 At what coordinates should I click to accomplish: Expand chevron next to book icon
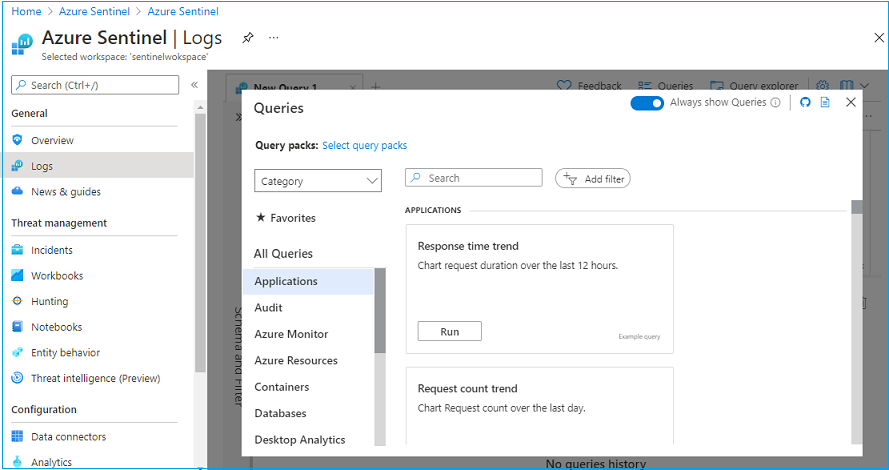(864, 86)
